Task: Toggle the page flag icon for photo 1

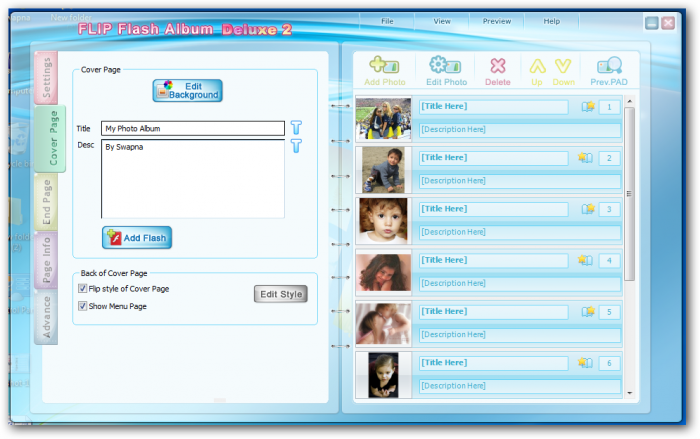Action: click(588, 107)
